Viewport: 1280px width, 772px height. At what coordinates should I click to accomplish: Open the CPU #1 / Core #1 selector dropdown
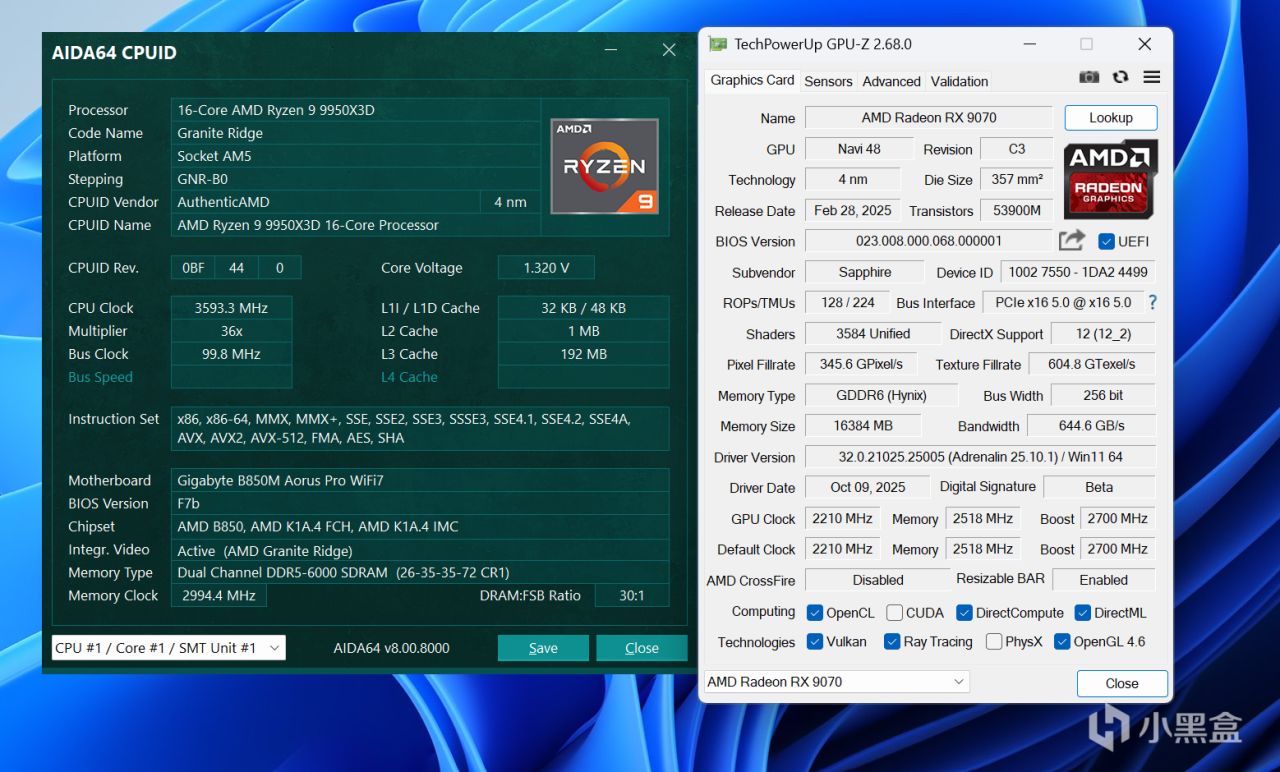point(168,648)
